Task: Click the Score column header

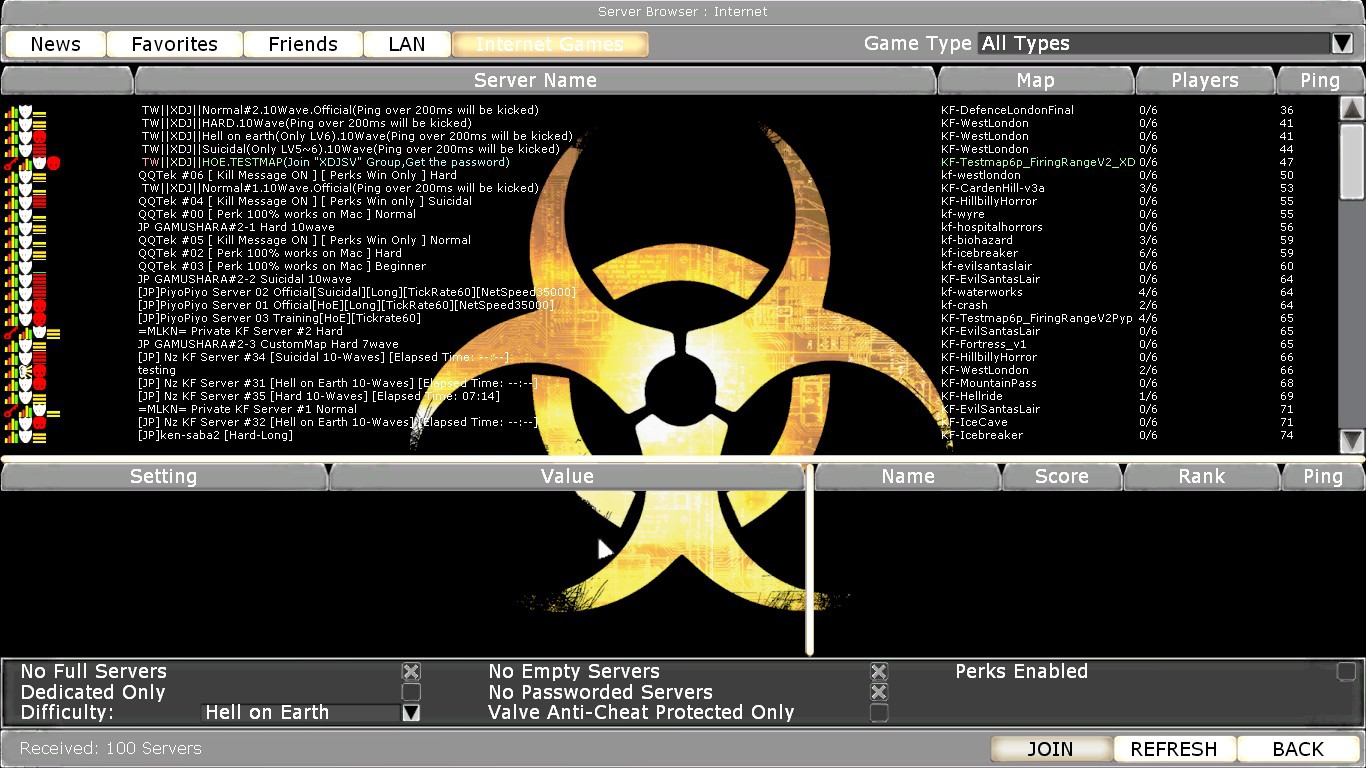Action: click(1062, 477)
